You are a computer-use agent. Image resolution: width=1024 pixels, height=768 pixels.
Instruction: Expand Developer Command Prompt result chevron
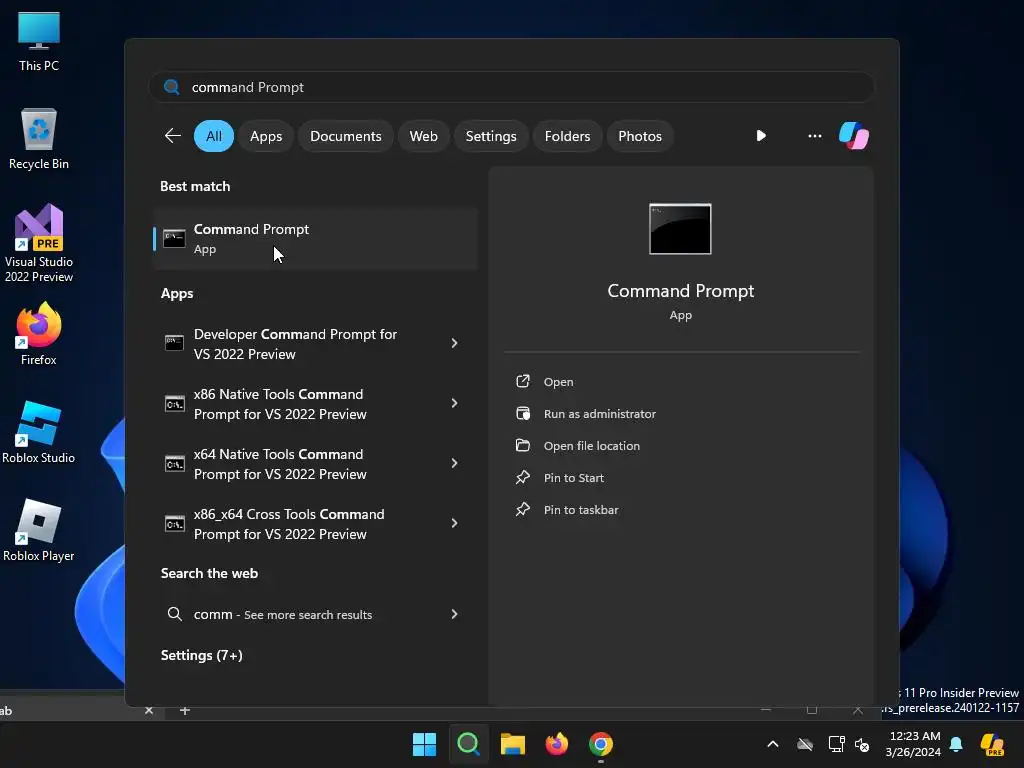point(455,343)
